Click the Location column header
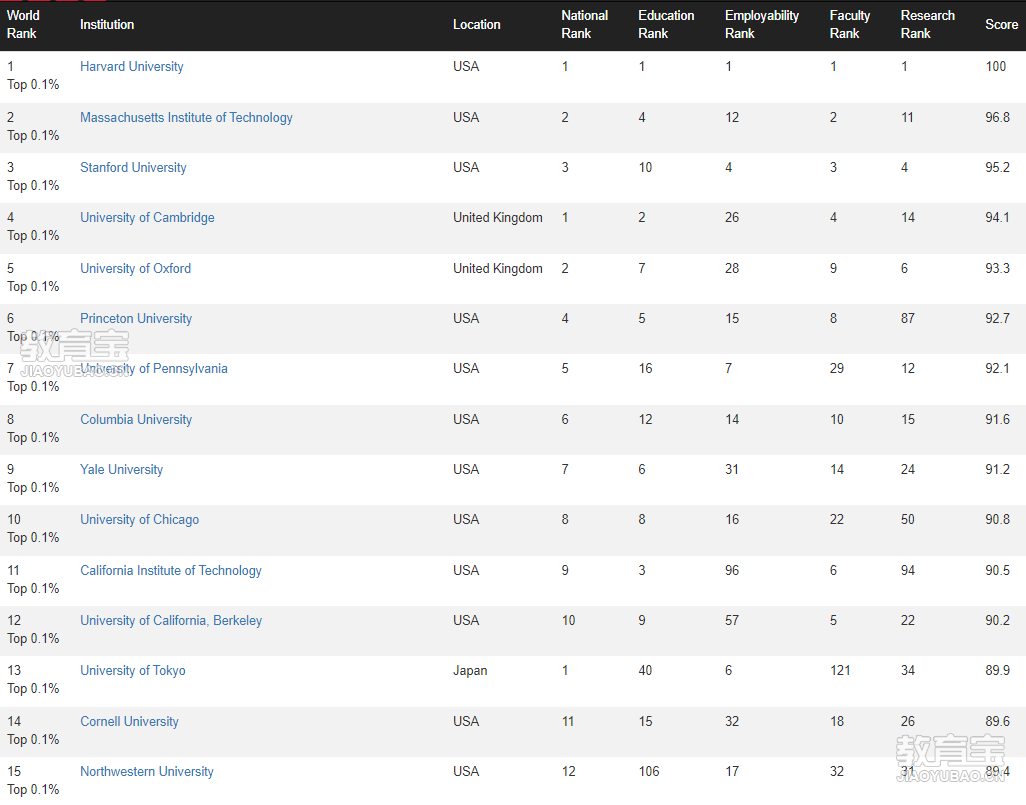The width and height of the screenshot is (1026, 805). click(476, 24)
